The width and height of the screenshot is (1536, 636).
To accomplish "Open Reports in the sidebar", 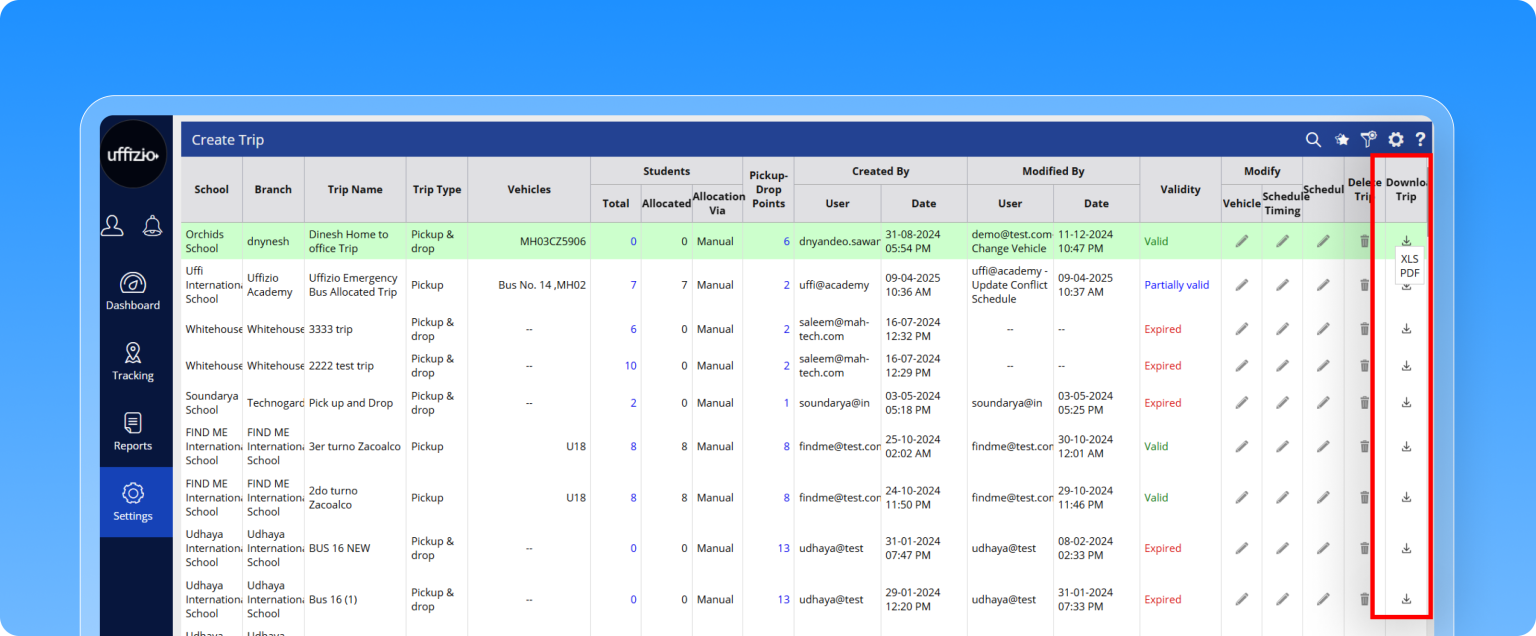I will (x=133, y=431).
